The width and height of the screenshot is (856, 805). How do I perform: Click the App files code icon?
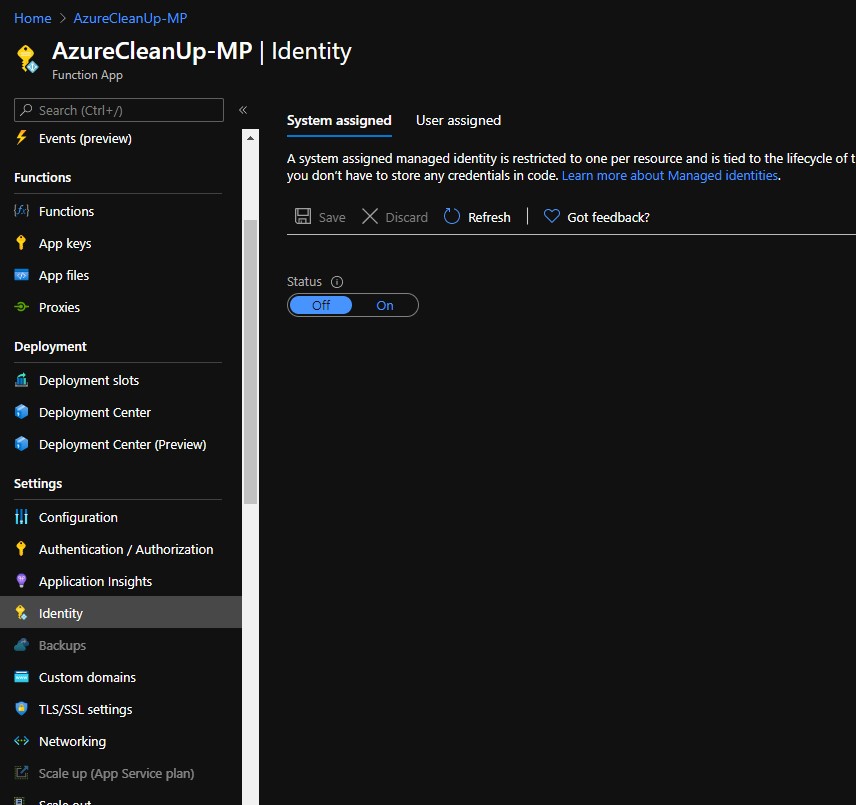coord(21,275)
